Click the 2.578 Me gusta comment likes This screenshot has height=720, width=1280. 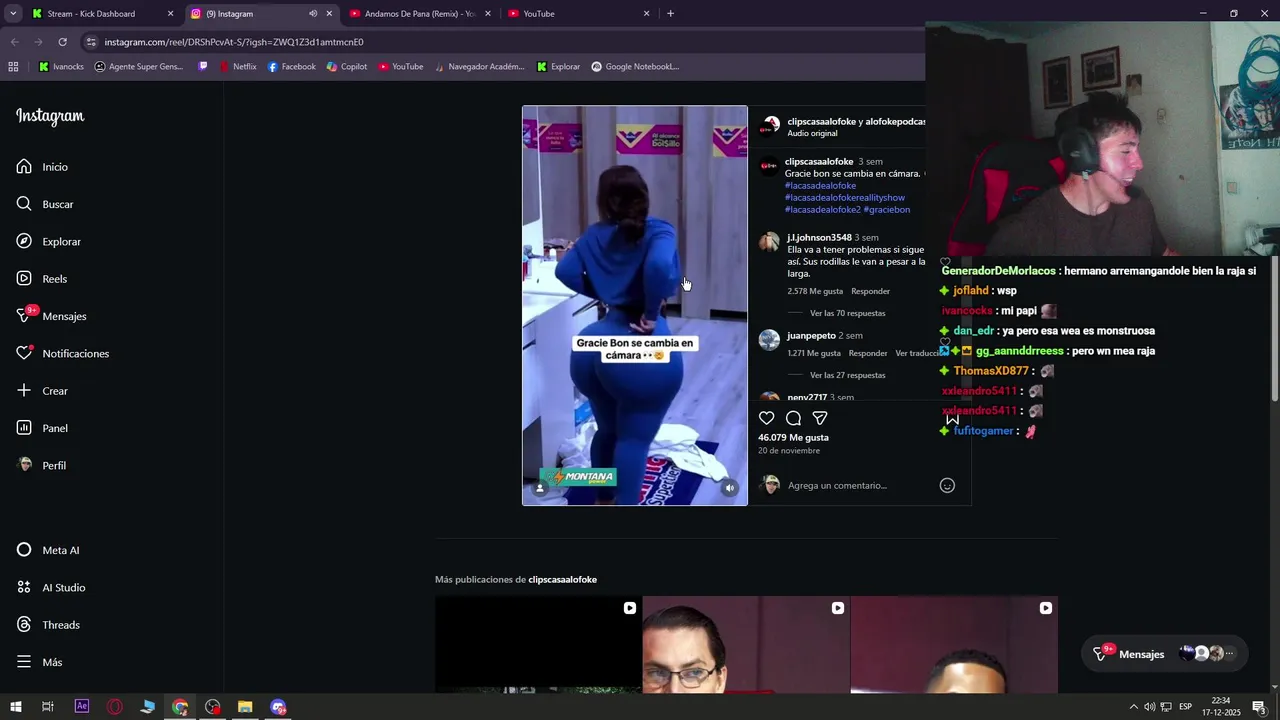point(815,291)
